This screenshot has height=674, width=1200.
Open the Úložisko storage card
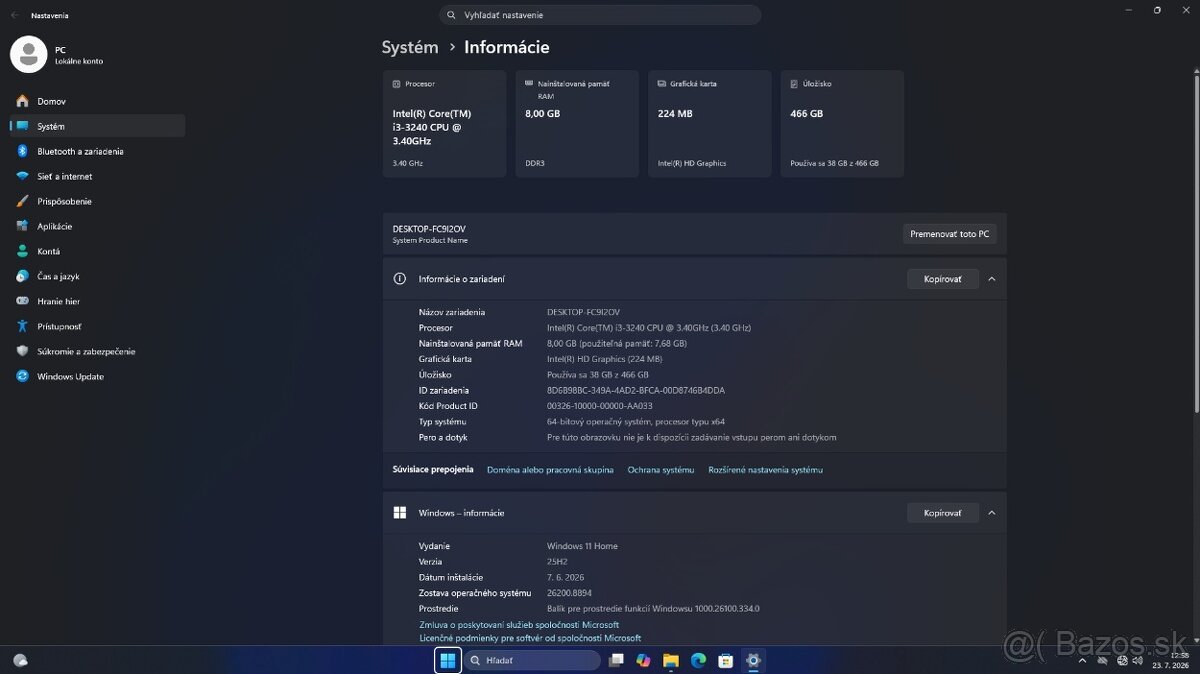842,124
